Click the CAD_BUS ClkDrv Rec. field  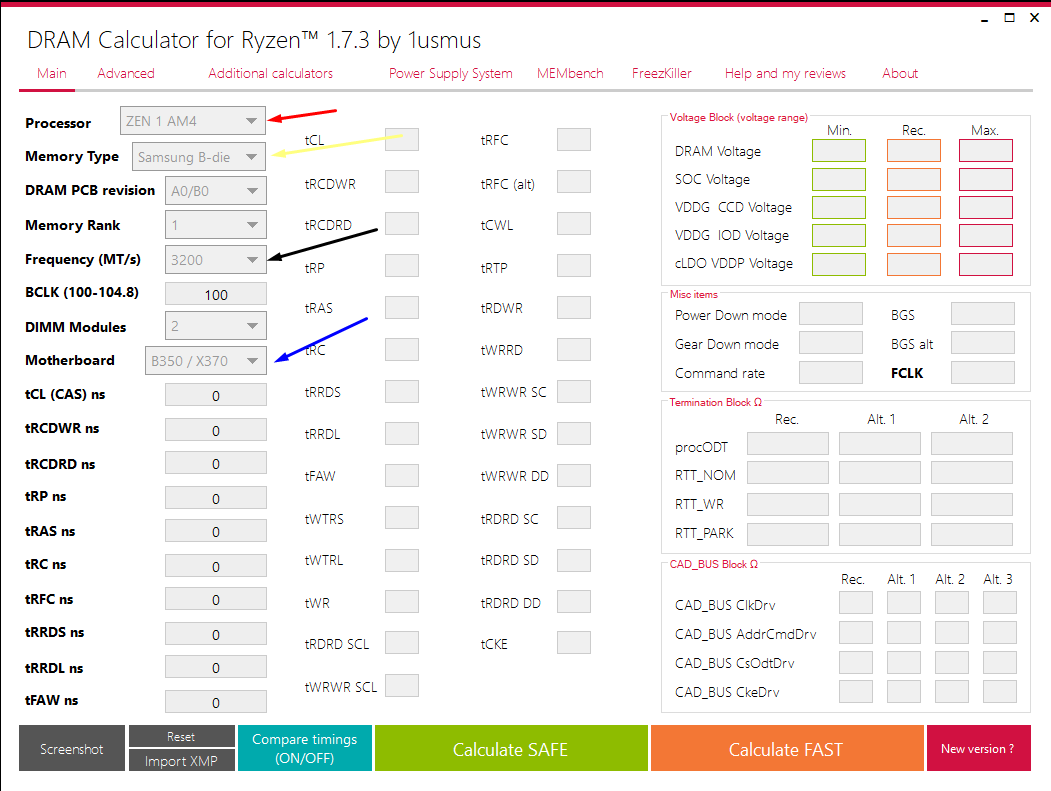(856, 603)
